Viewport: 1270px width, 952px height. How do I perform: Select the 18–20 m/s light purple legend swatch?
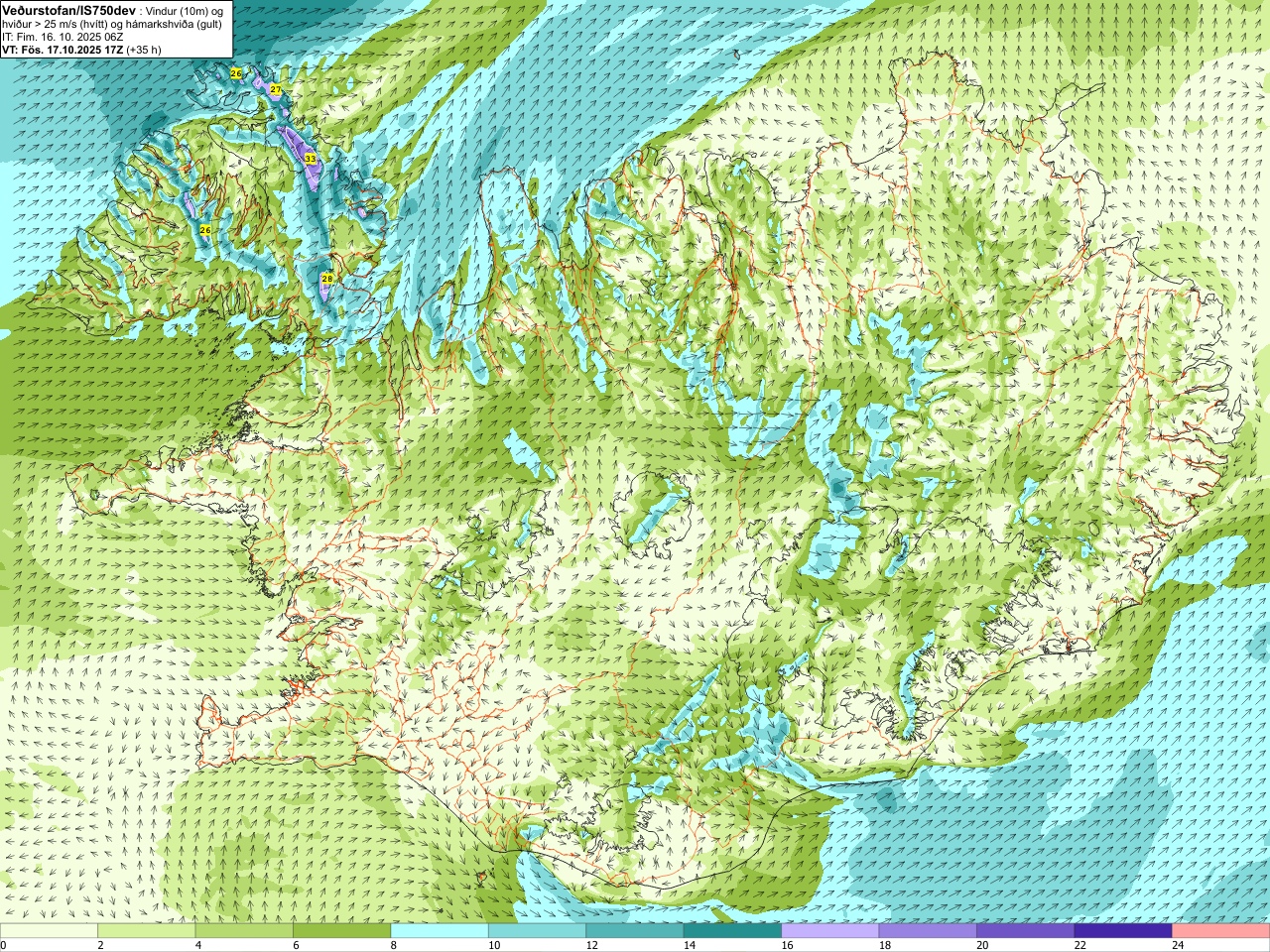point(928,931)
